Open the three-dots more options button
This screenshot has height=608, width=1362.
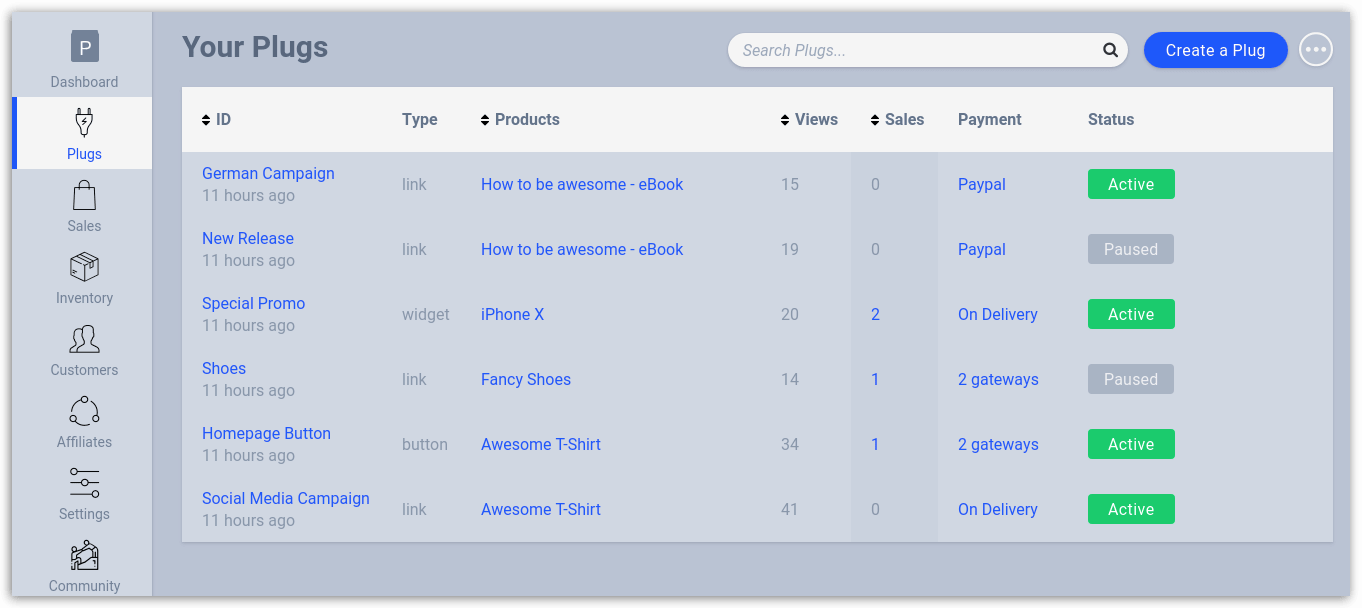pyautogui.click(x=1315, y=50)
